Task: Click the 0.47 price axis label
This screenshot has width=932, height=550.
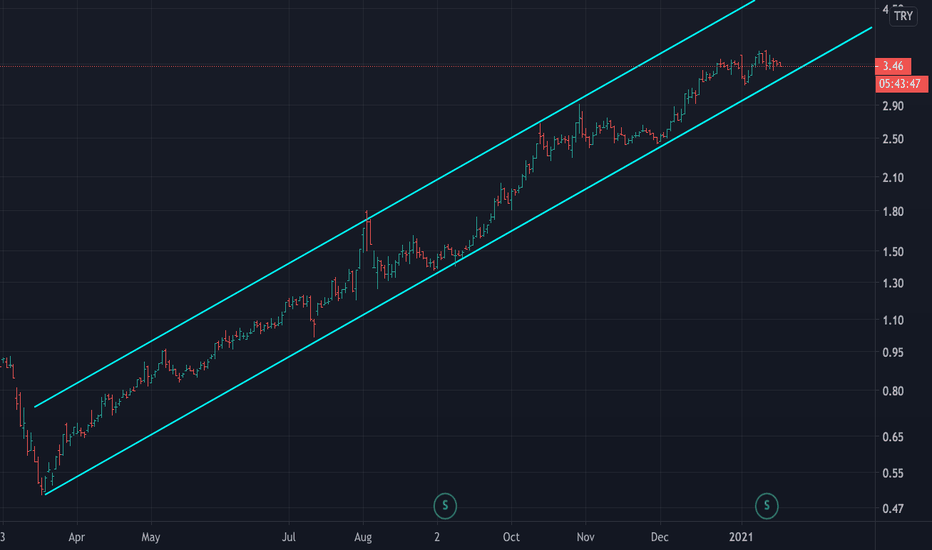Action: 893,508
